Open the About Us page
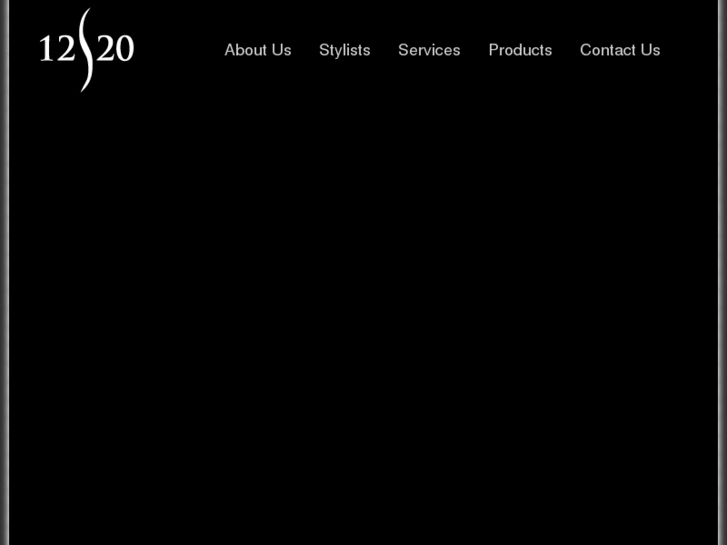 [258, 50]
